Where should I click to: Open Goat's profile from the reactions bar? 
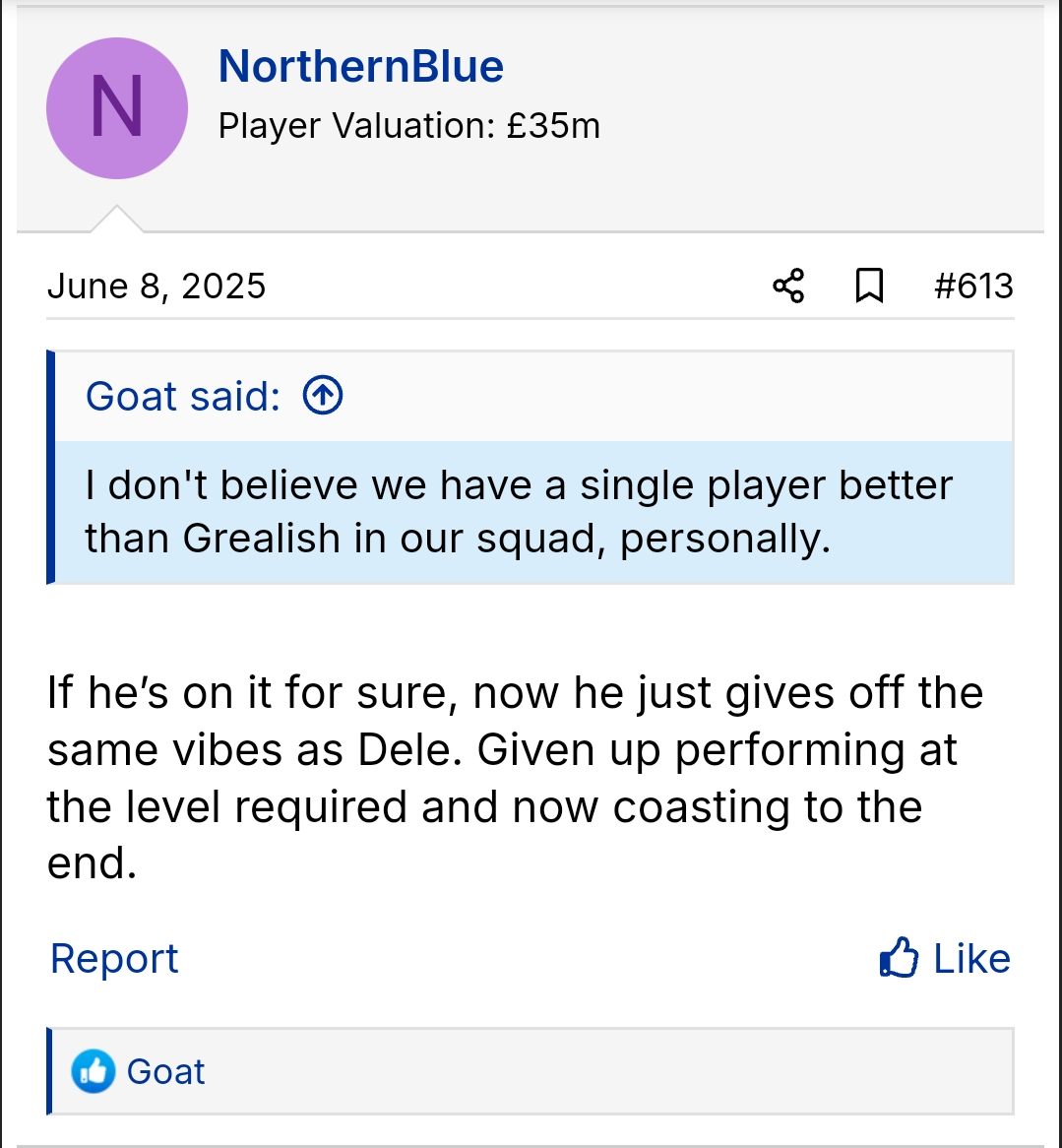click(165, 1071)
